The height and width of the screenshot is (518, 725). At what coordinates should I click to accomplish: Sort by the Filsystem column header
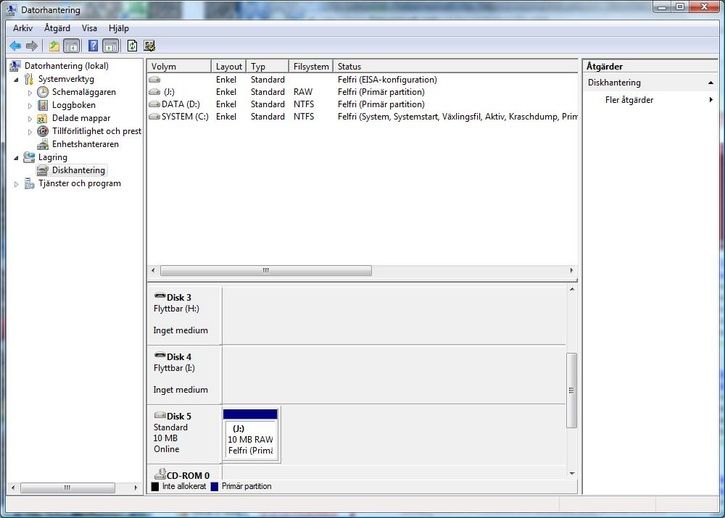pos(311,66)
